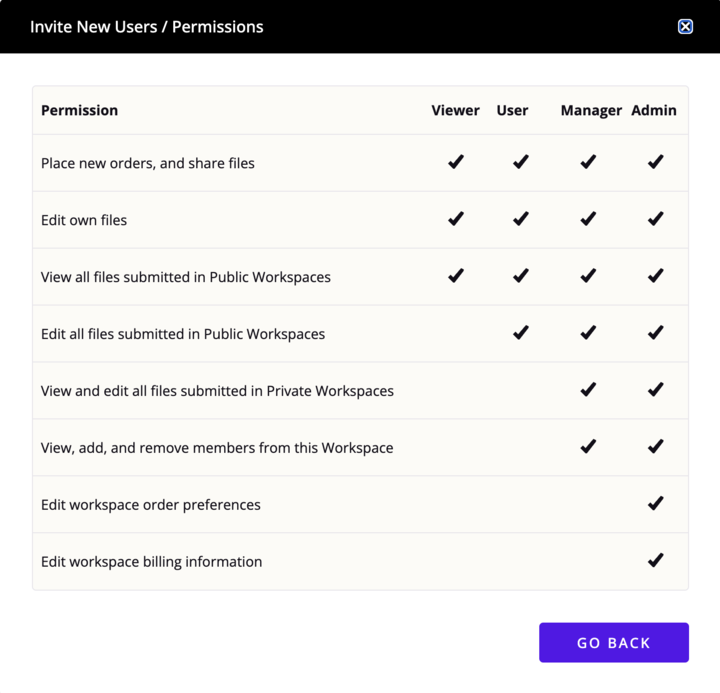Click the Permission column header
720x693 pixels.
(x=79, y=110)
